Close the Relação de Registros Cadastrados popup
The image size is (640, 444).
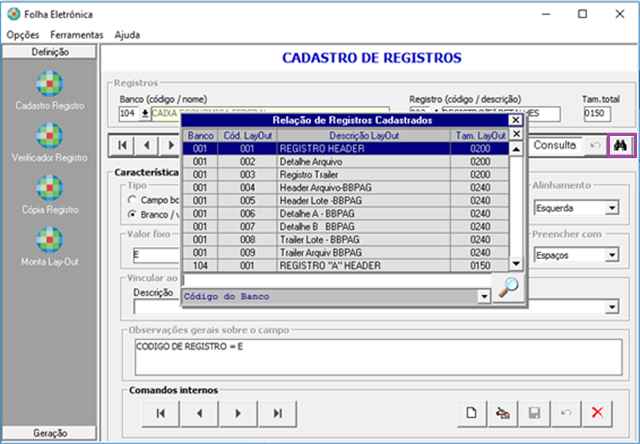tap(516, 120)
